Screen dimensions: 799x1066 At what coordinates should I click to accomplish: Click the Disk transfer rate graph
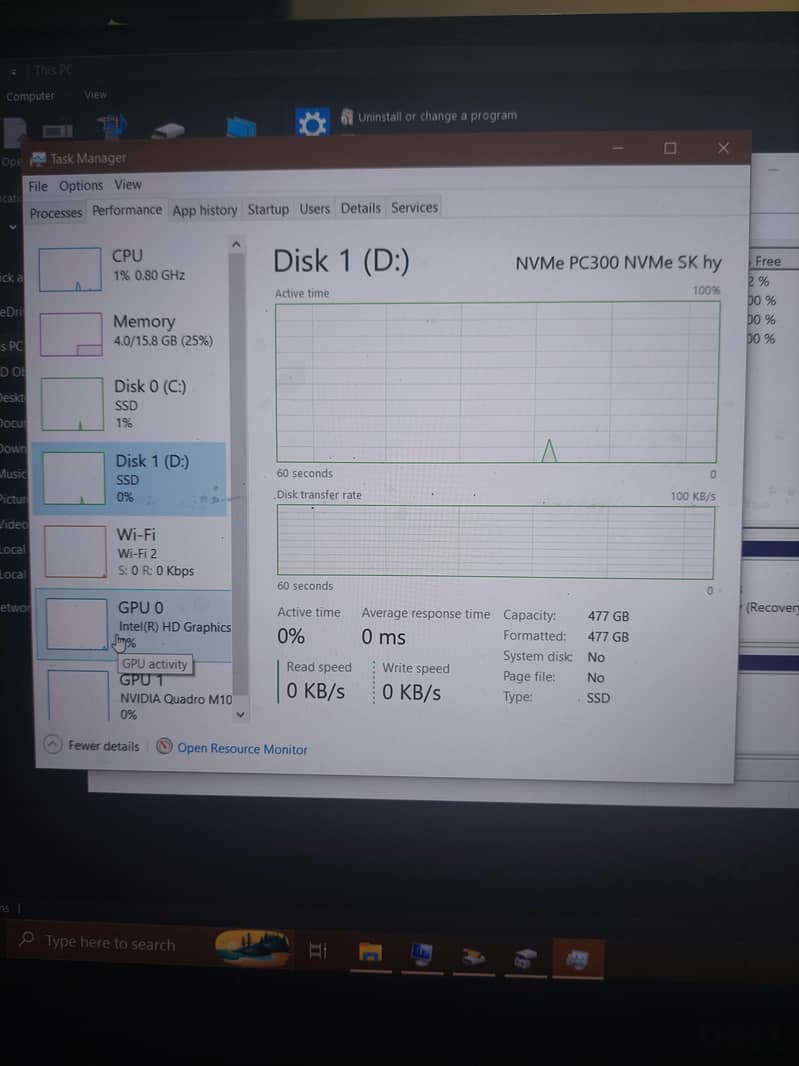point(496,542)
